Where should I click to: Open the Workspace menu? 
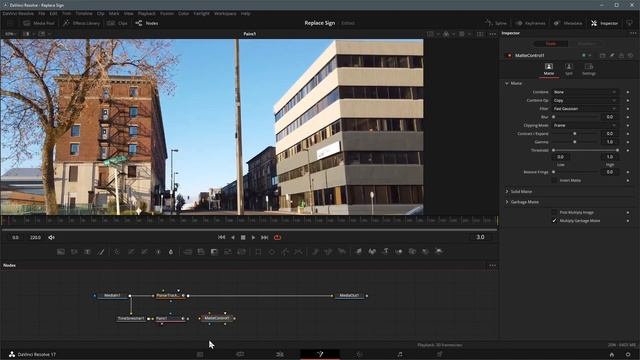(x=225, y=13)
